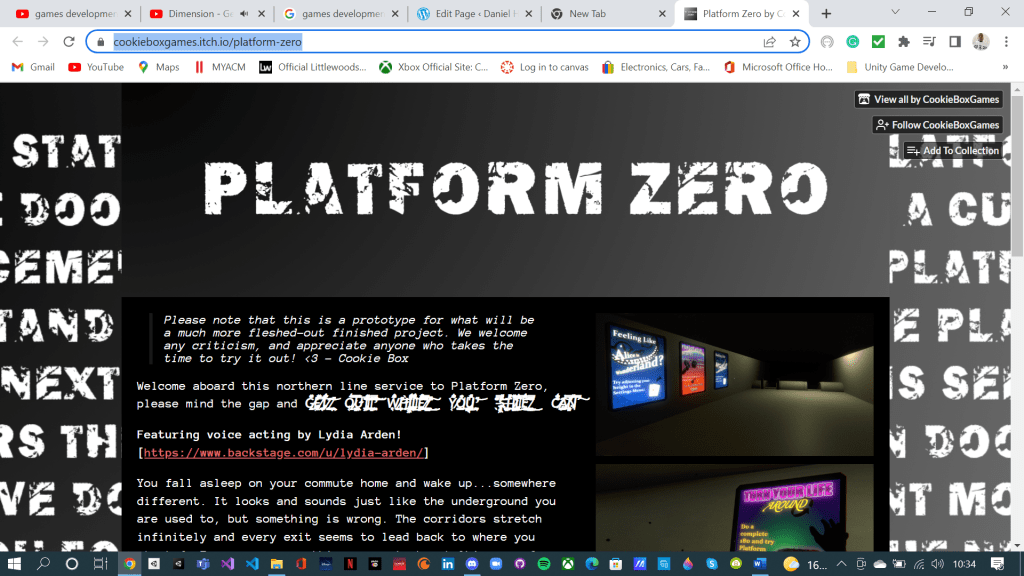The width and height of the screenshot is (1024, 576).
Task: Open the Chrome profile avatar
Action: 980,42
